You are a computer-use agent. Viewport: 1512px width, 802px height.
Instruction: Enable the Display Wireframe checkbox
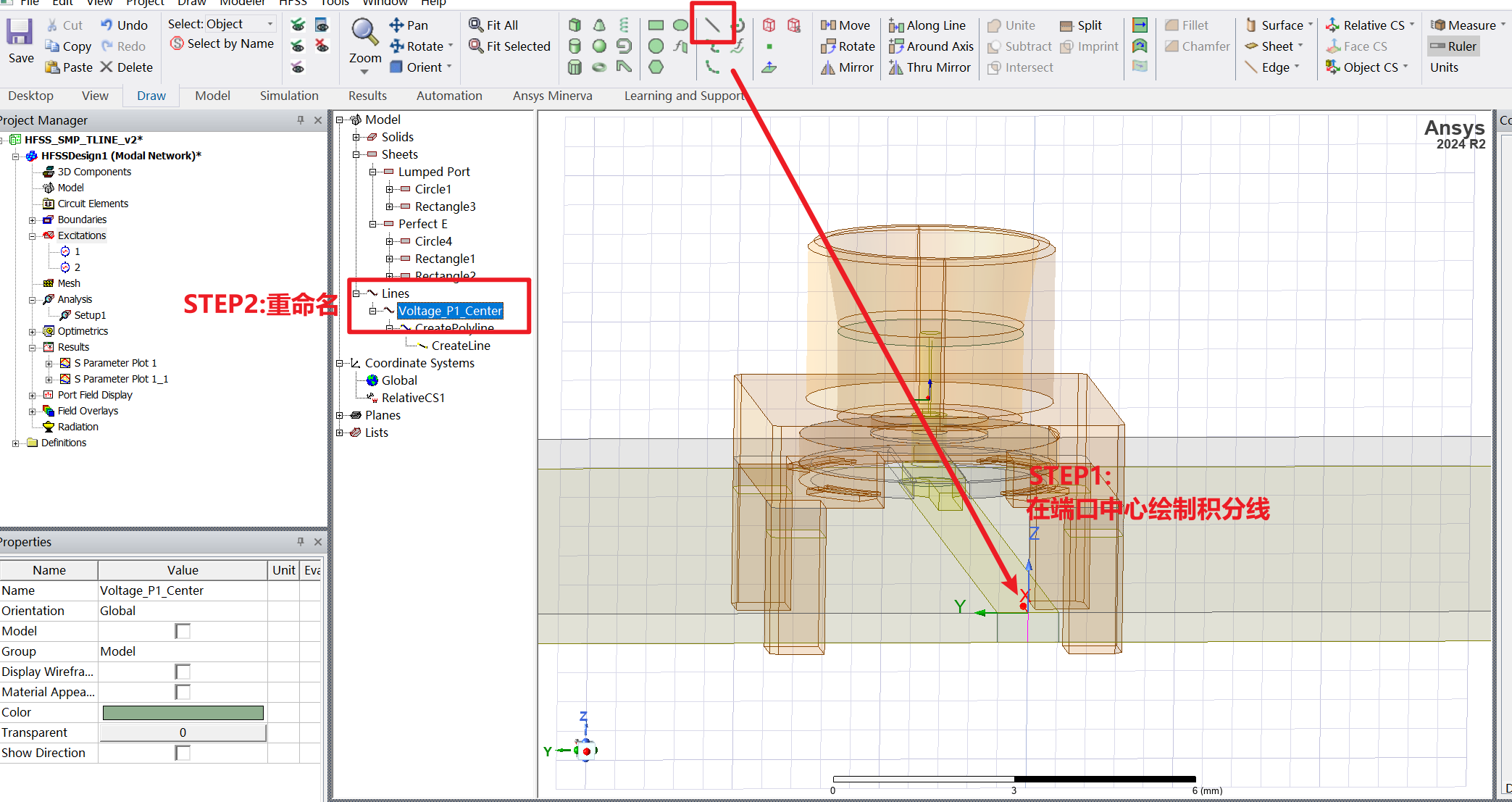click(x=183, y=672)
